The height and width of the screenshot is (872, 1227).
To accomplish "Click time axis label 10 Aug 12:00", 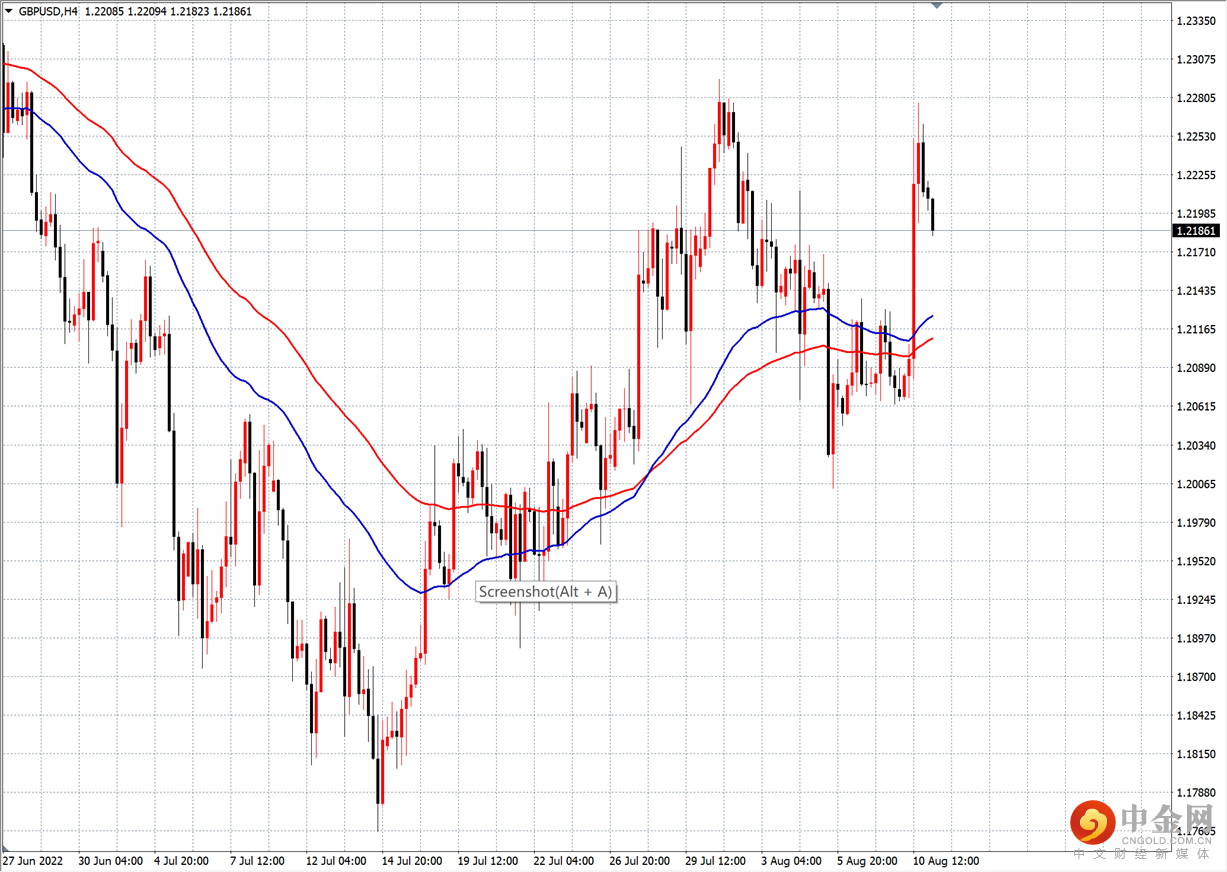I will (945, 861).
